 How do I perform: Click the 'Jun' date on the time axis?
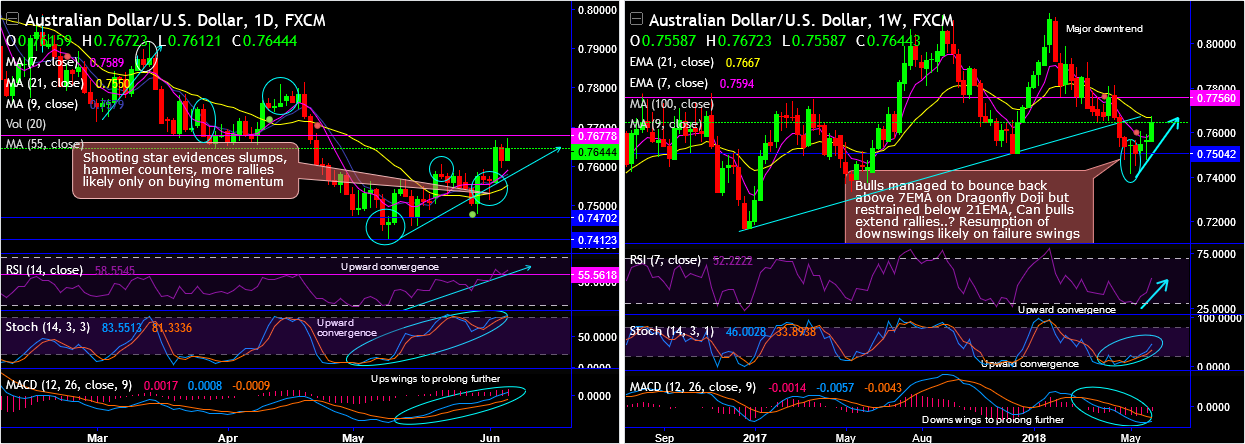pyautogui.click(x=490, y=436)
